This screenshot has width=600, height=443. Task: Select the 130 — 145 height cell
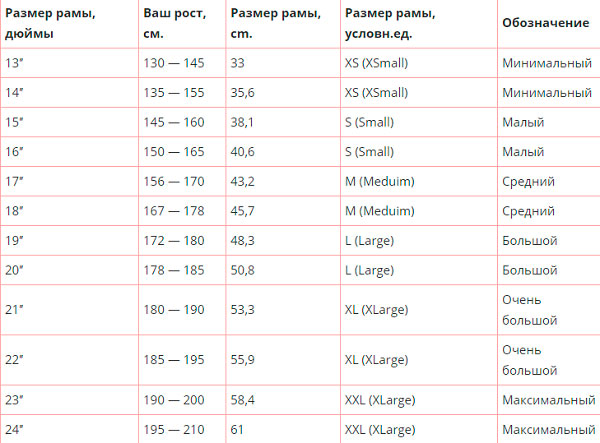click(174, 63)
